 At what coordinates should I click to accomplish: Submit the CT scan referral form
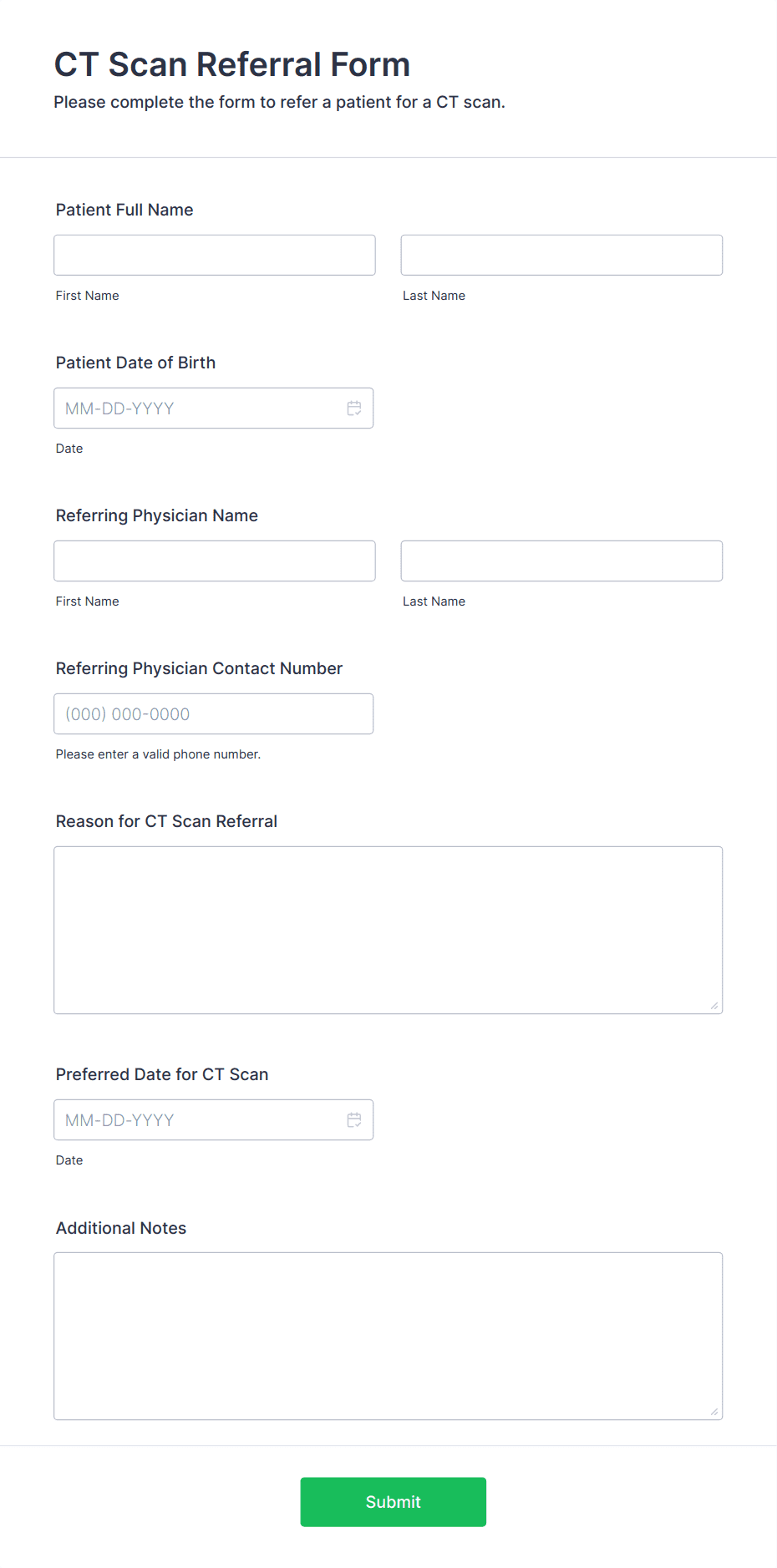click(394, 1502)
